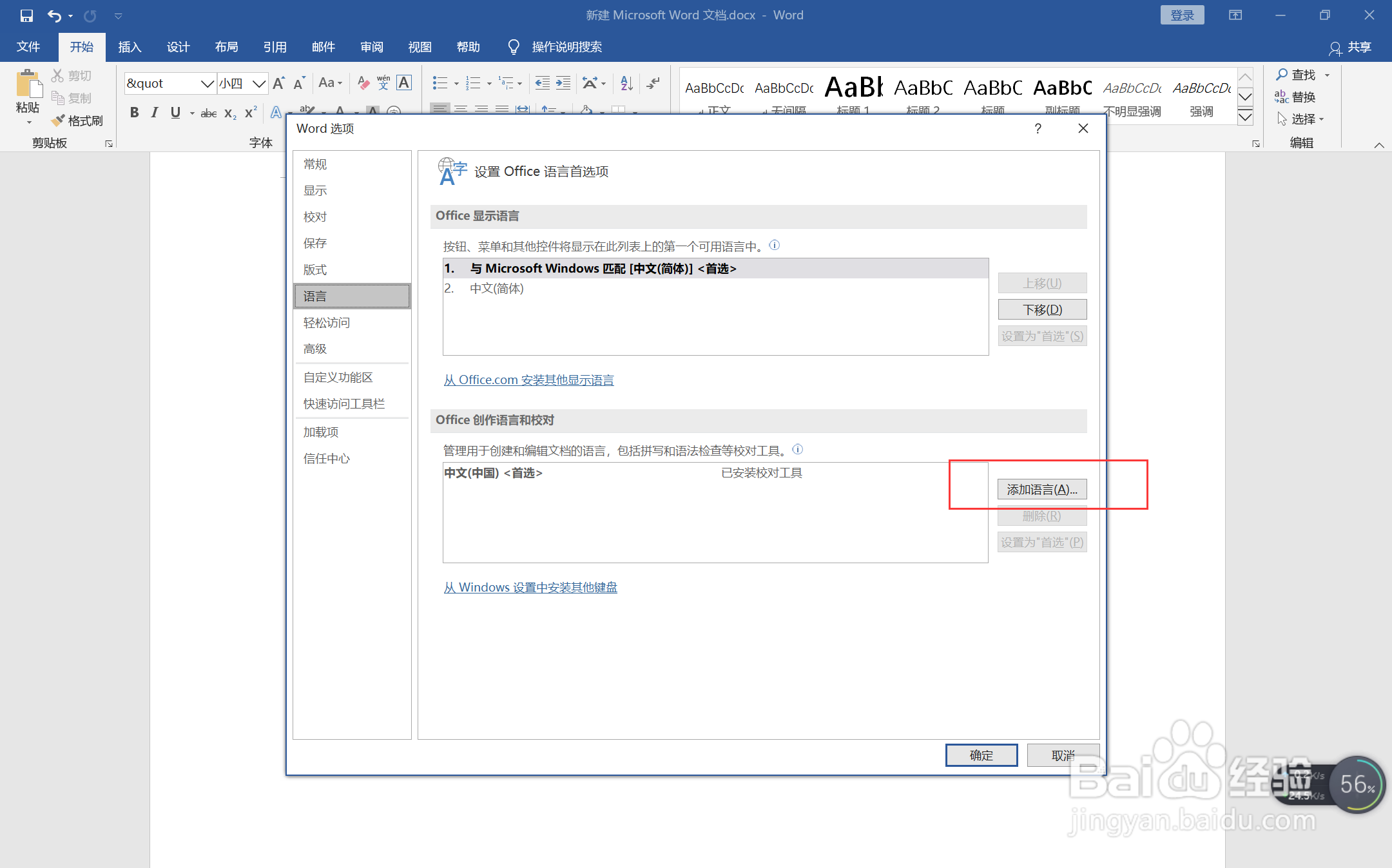Switch to the 布局 (Layout) tab
Image resolution: width=1392 pixels, height=868 pixels.
(226, 47)
